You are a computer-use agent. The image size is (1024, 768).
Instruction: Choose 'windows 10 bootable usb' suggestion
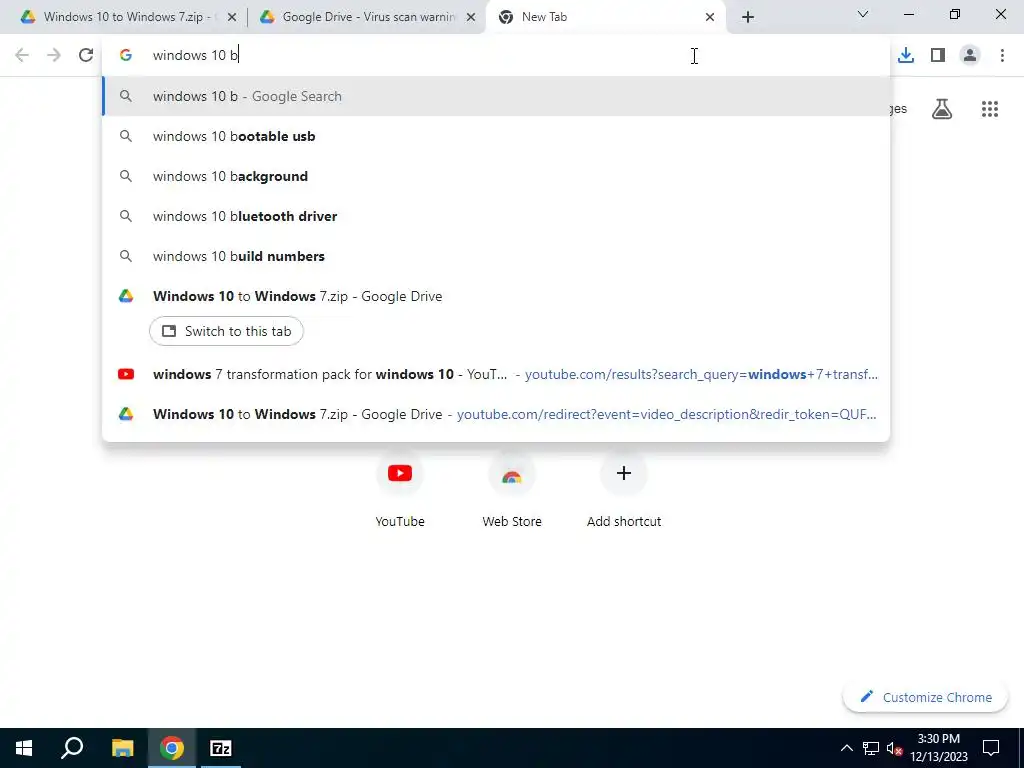[496, 136]
